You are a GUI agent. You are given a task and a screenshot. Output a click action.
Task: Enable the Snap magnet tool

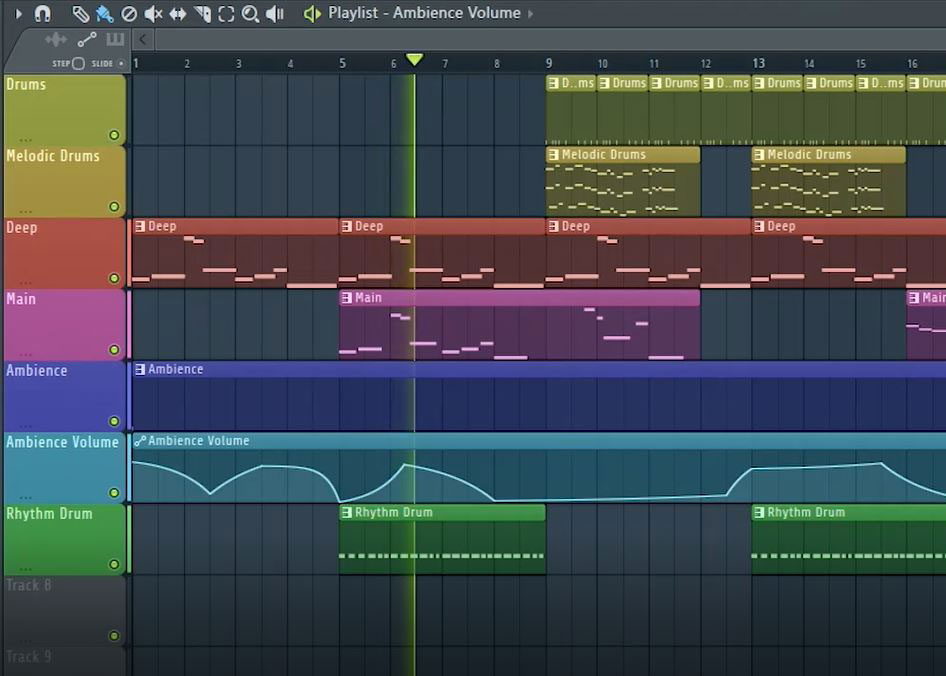point(41,14)
